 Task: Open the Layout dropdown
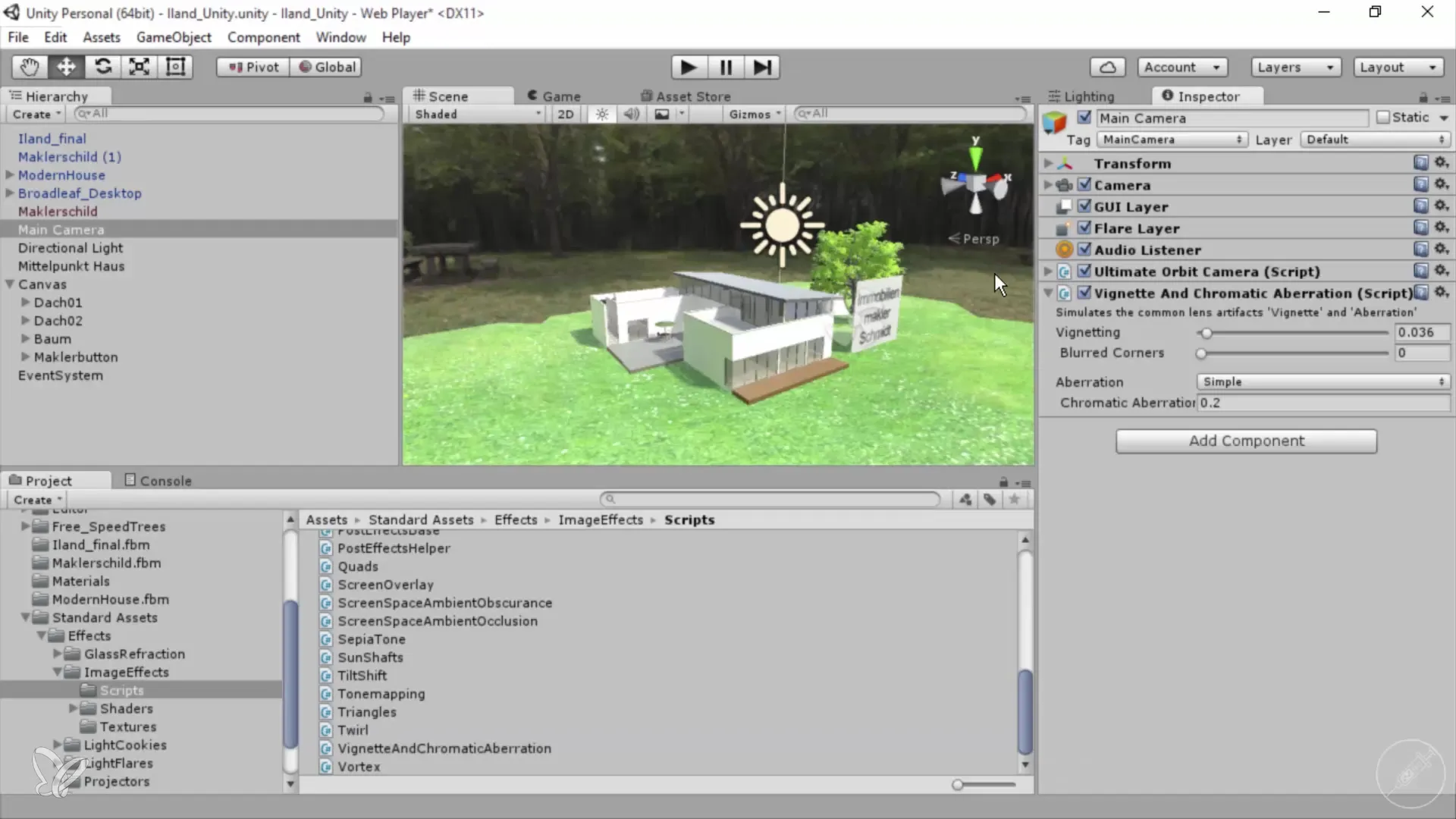(x=1398, y=67)
